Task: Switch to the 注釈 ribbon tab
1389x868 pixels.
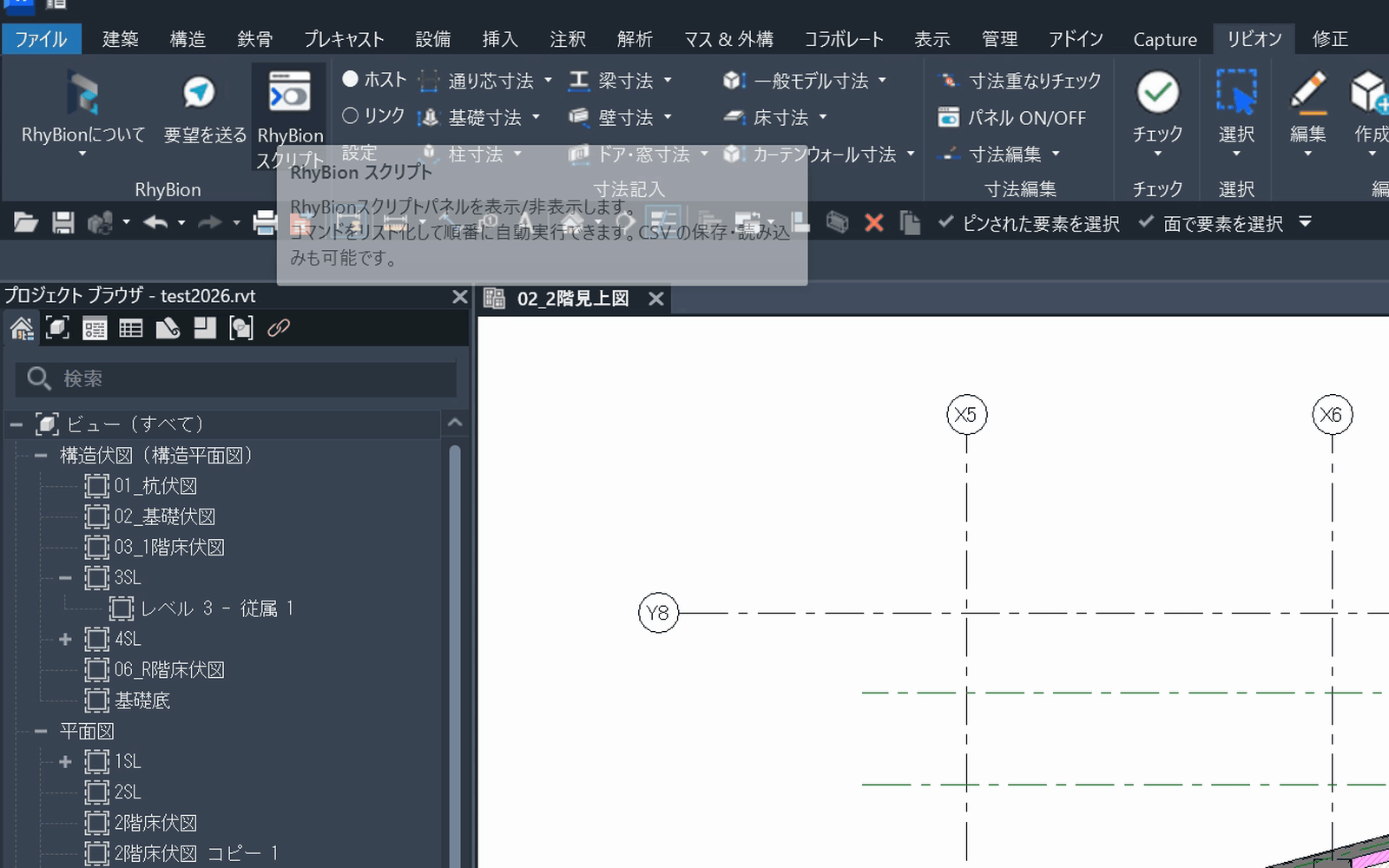Action: tap(568, 39)
